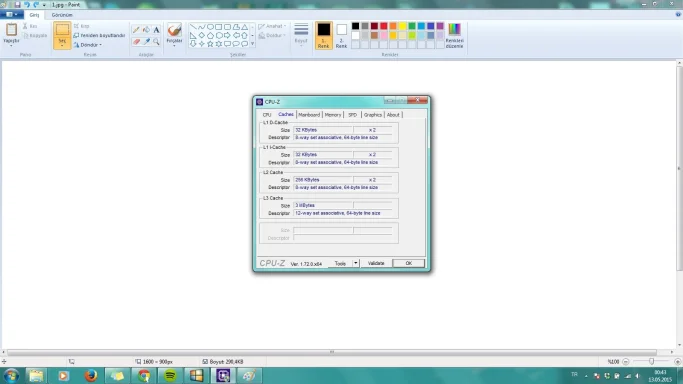Select the Color picker eyedropper tool
Image resolution: width=683 pixels, height=384 pixels.
point(146,41)
